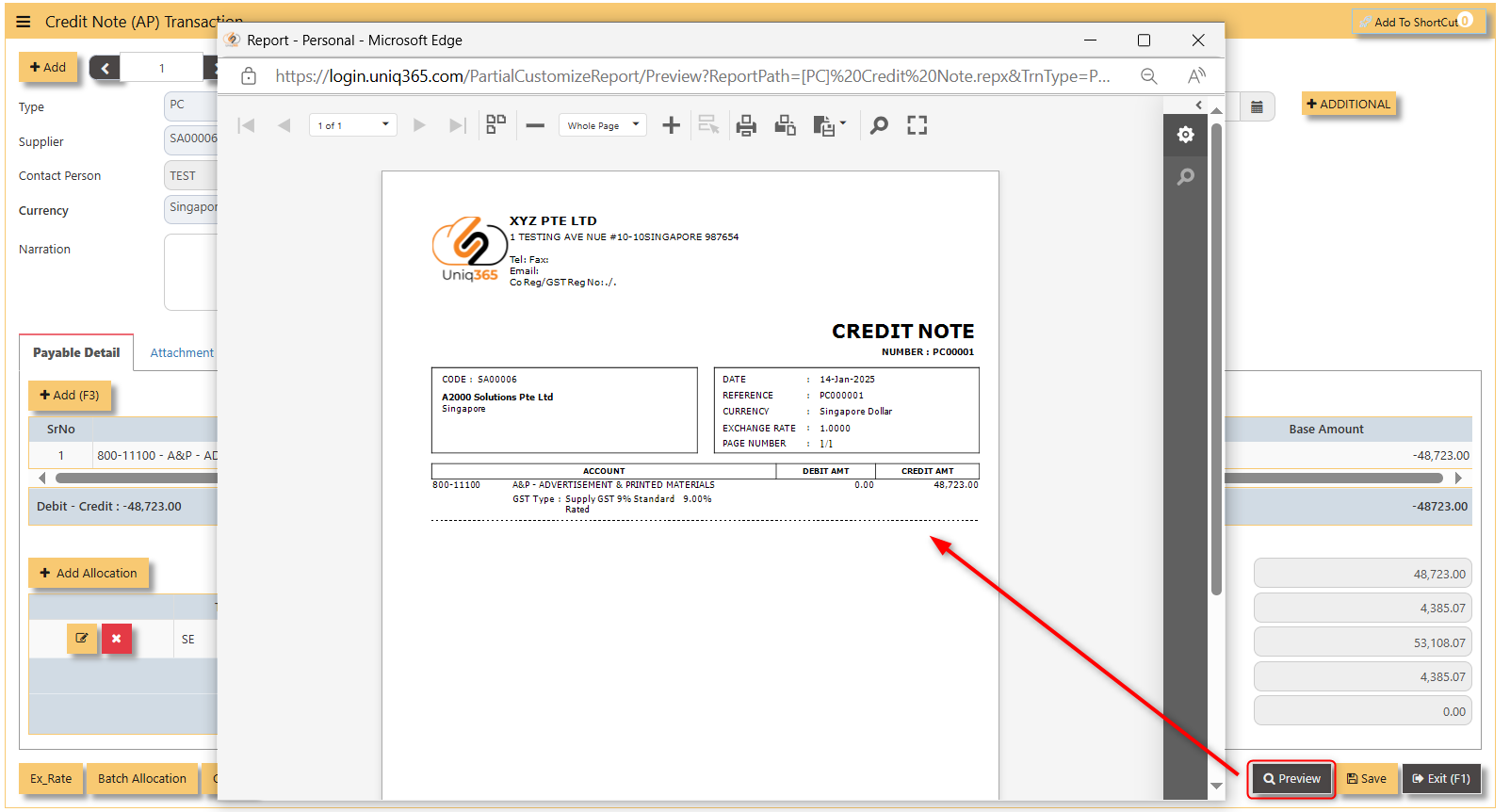The width and height of the screenshot is (1510, 812).
Task: Click Contact Person field showing TEST
Action: pos(191,175)
